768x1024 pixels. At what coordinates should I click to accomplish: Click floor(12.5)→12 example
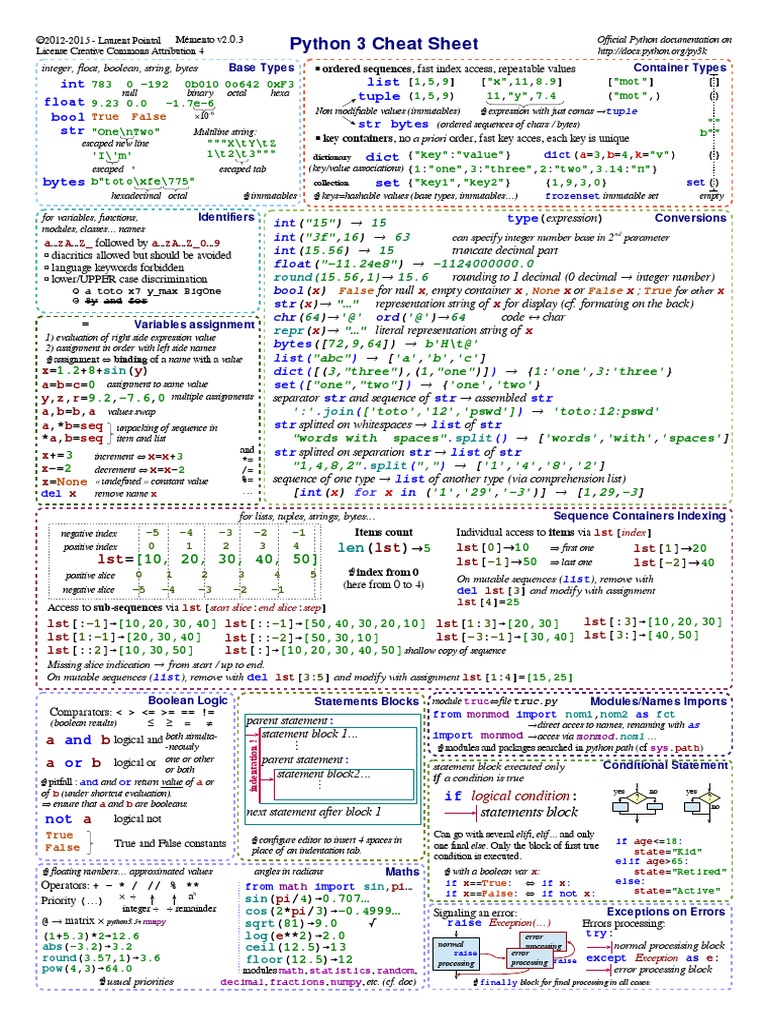pos(299,959)
